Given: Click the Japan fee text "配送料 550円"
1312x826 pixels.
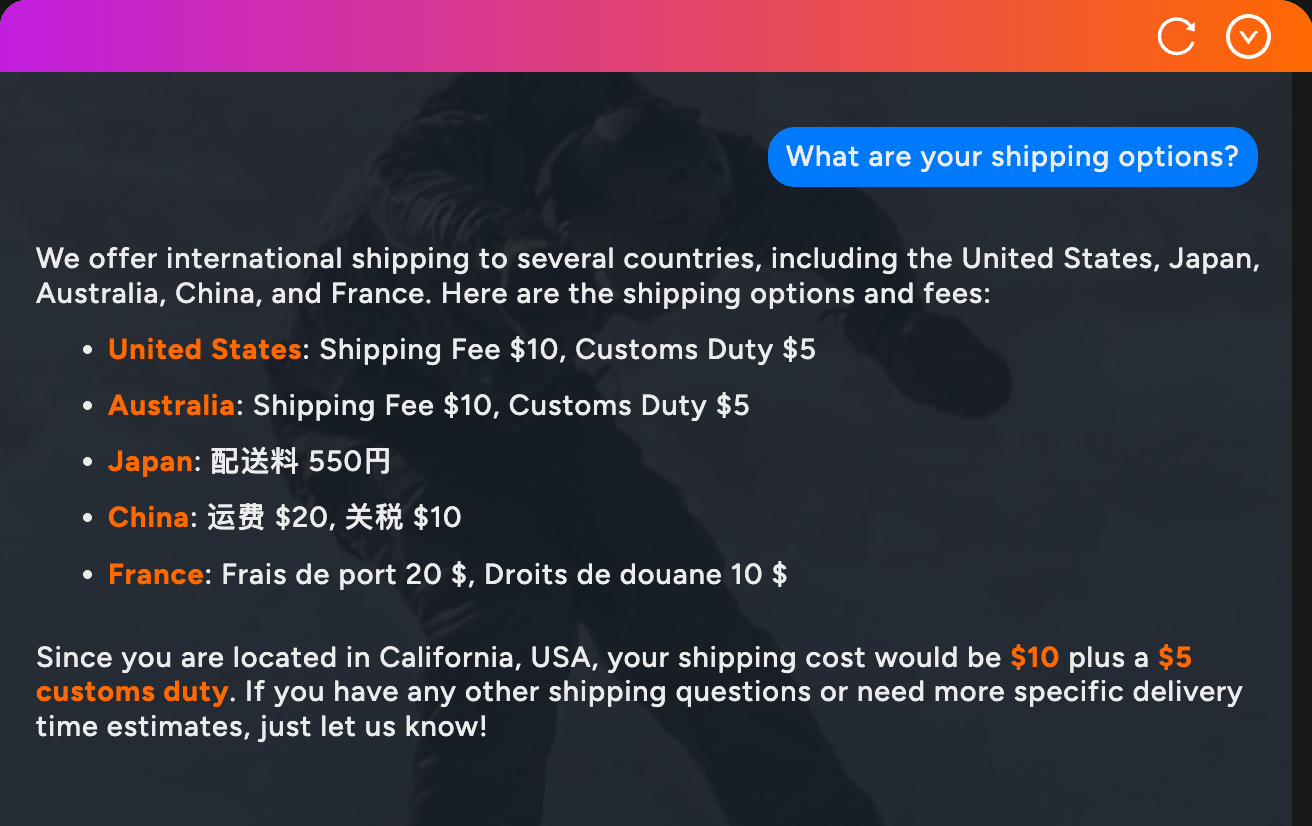Looking at the screenshot, I should click(301, 461).
